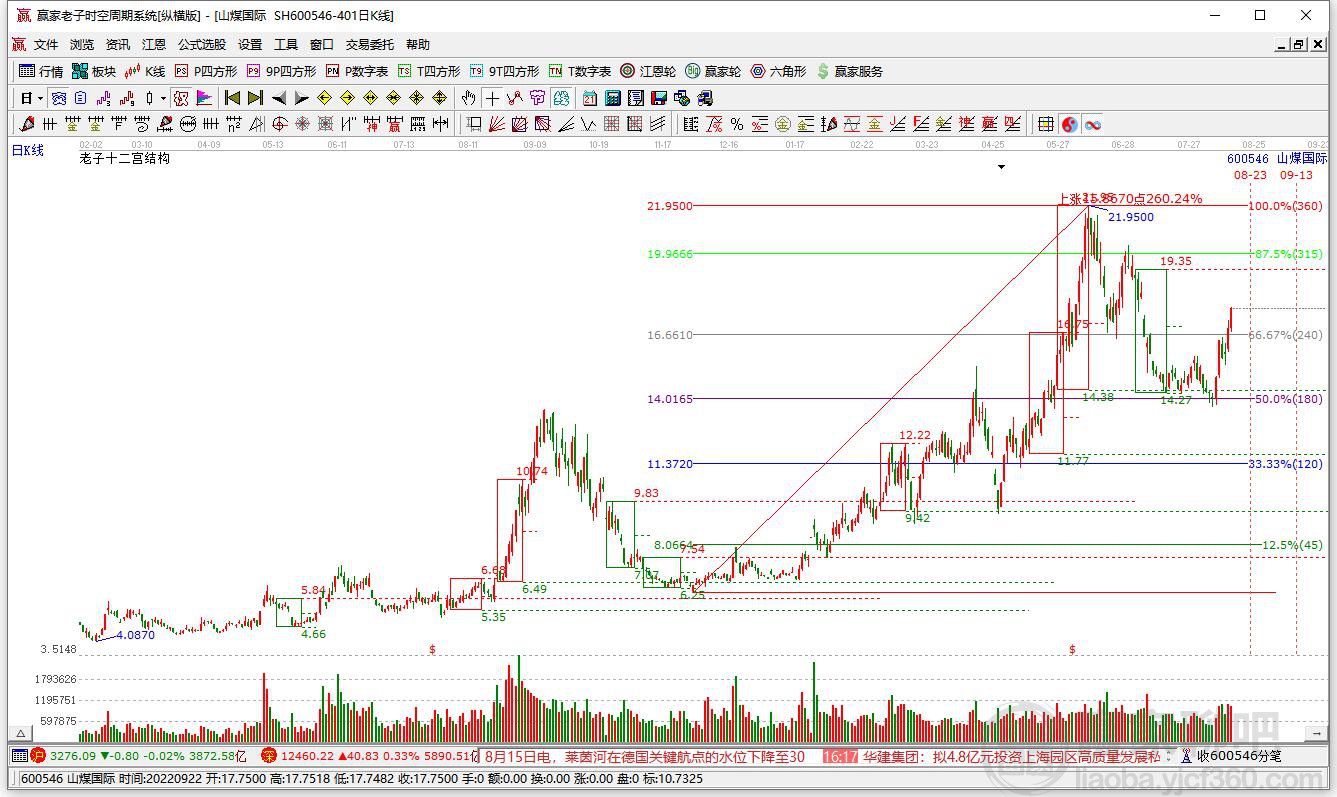Toggle the yin-yang icon
Viewport: 1337px width, 797px height.
click(x=1070, y=124)
